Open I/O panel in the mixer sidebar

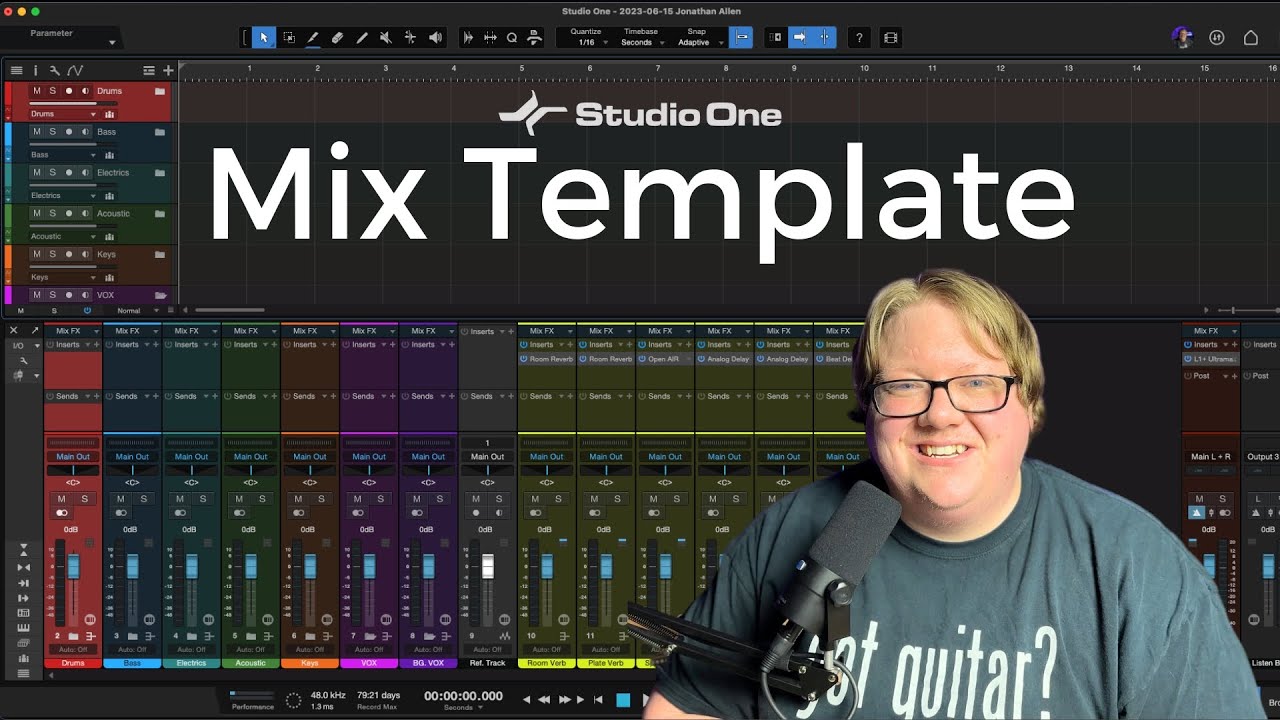pos(19,345)
